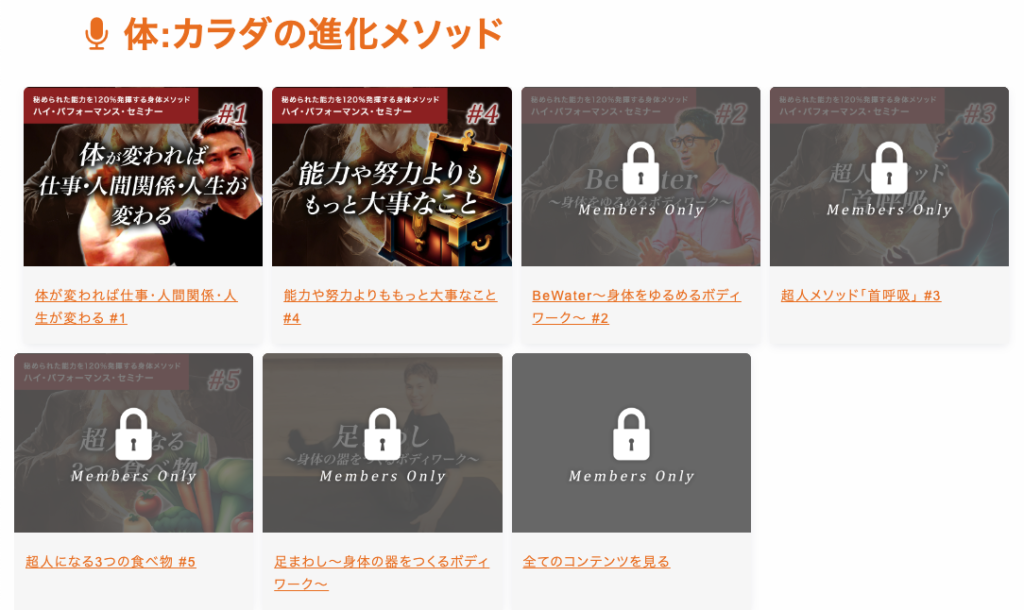The image size is (1024, 610).
Task: Open link 能力や努力よりももっと大事なこと #4
Action: tap(390, 306)
